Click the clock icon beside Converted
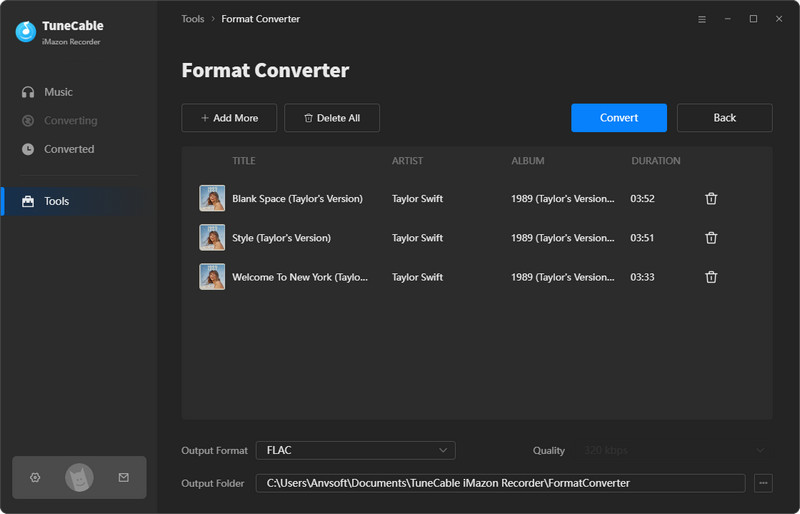The image size is (800, 514). (28, 149)
